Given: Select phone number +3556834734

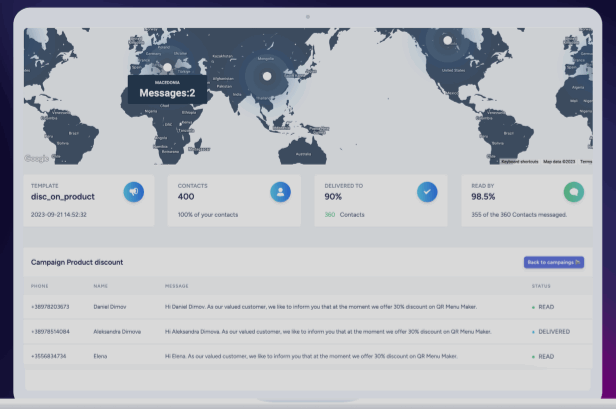Looking at the screenshot, I should [x=48, y=356].
